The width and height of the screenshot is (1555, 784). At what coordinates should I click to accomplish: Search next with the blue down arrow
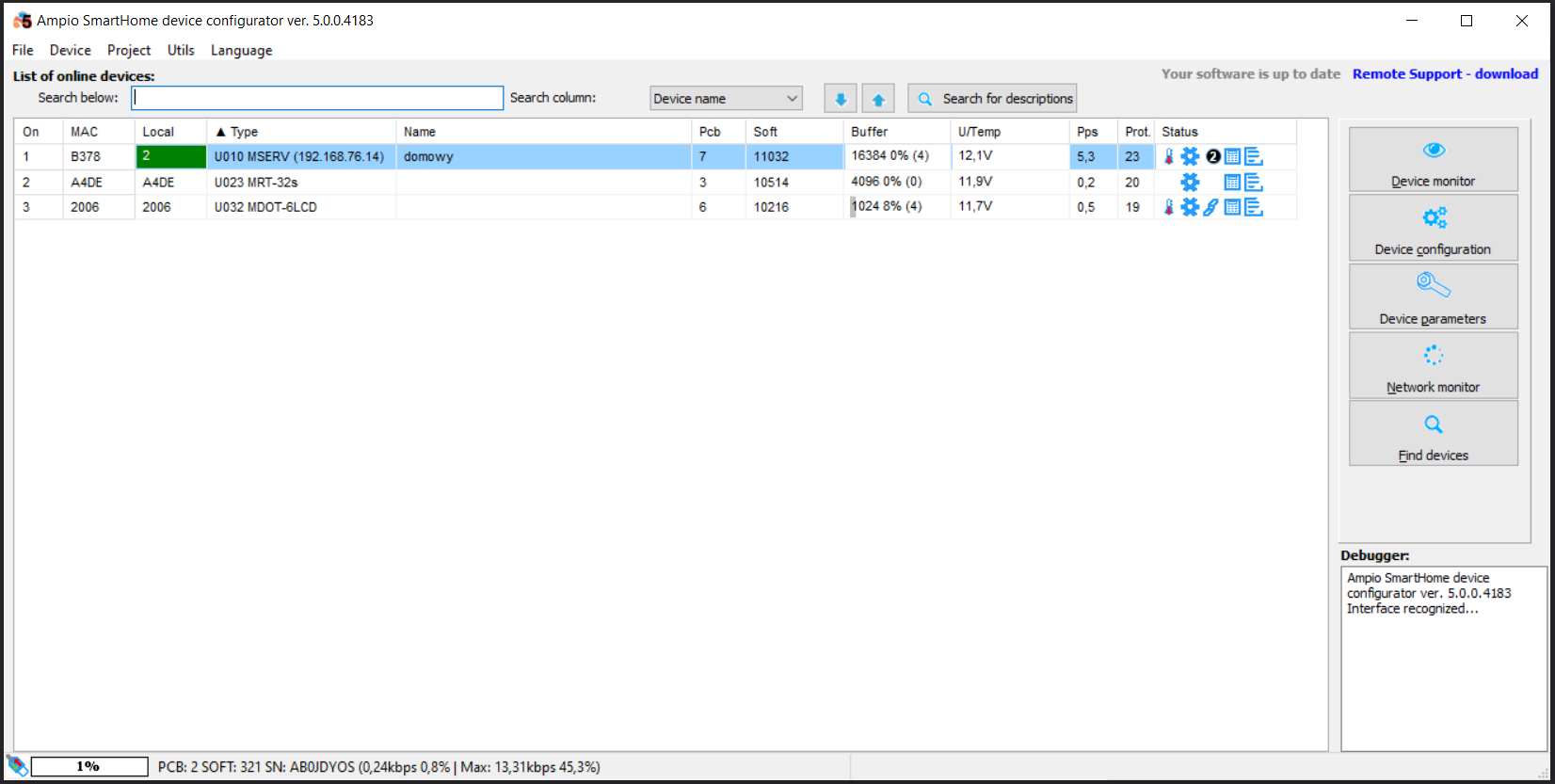pyautogui.click(x=841, y=99)
